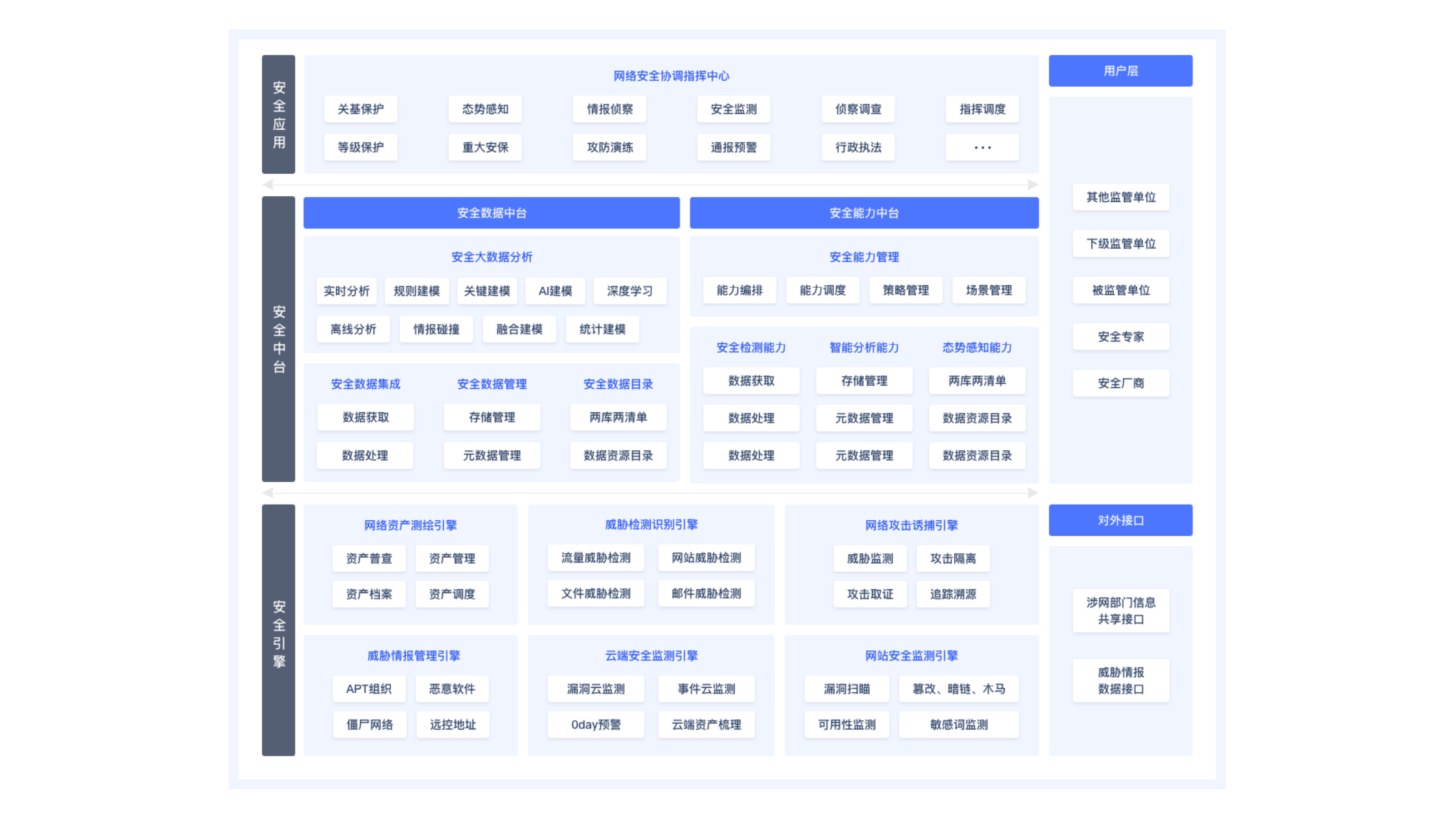Select the 邮件威胁检测 box
Viewport: 1456px width, 818px height.
pyautogui.click(x=706, y=594)
